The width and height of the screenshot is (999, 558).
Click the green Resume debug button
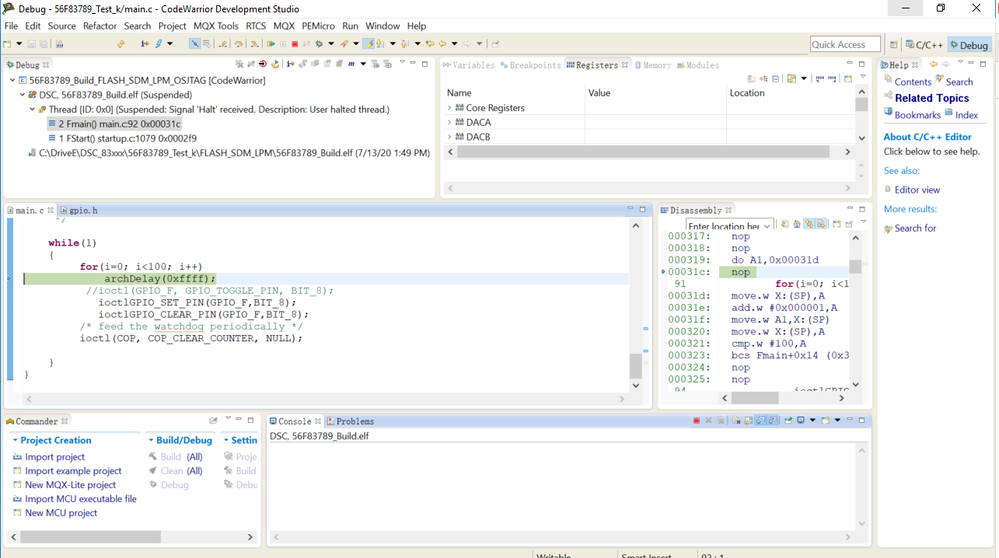271,44
